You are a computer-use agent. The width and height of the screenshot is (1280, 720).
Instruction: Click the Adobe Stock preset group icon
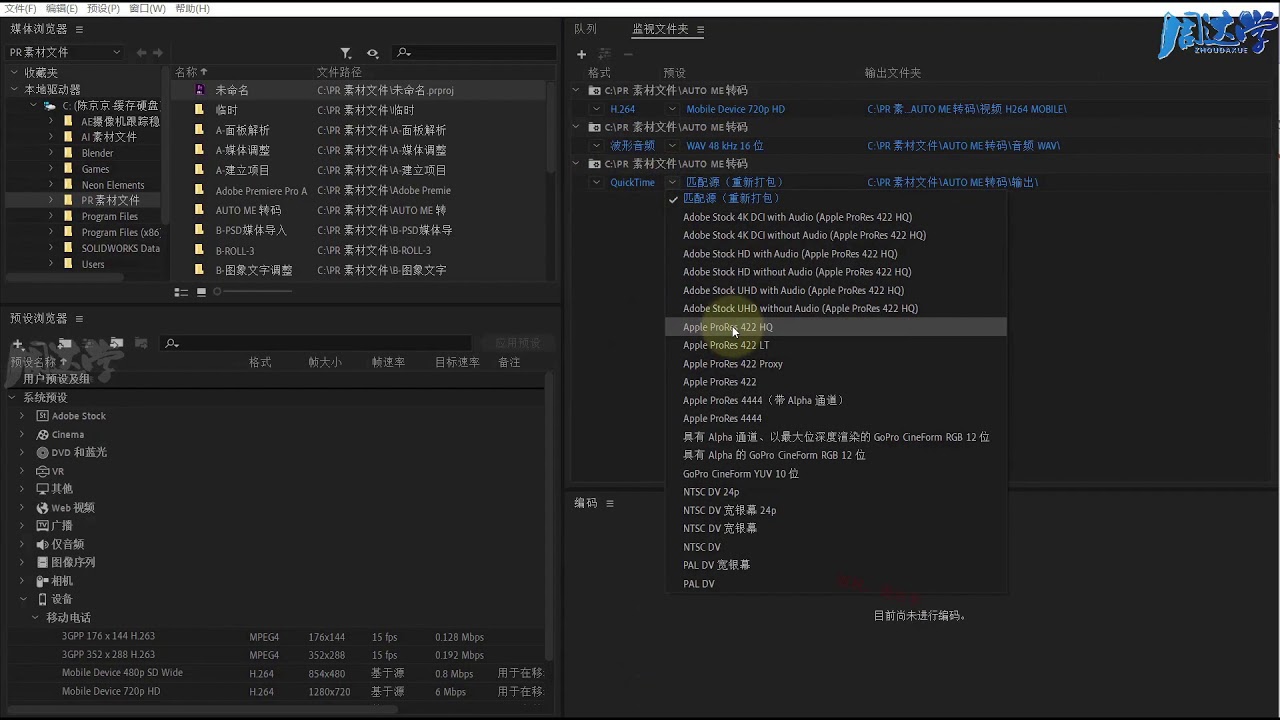(x=42, y=416)
